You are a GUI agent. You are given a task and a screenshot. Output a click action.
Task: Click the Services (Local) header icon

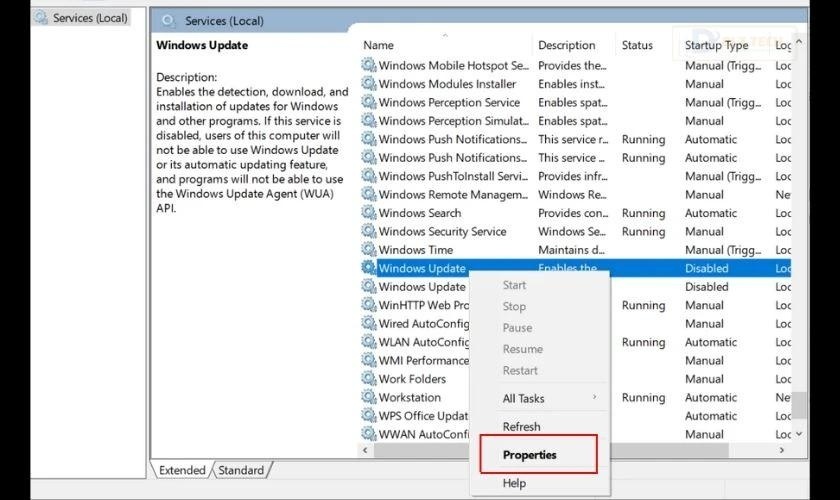coord(168,20)
